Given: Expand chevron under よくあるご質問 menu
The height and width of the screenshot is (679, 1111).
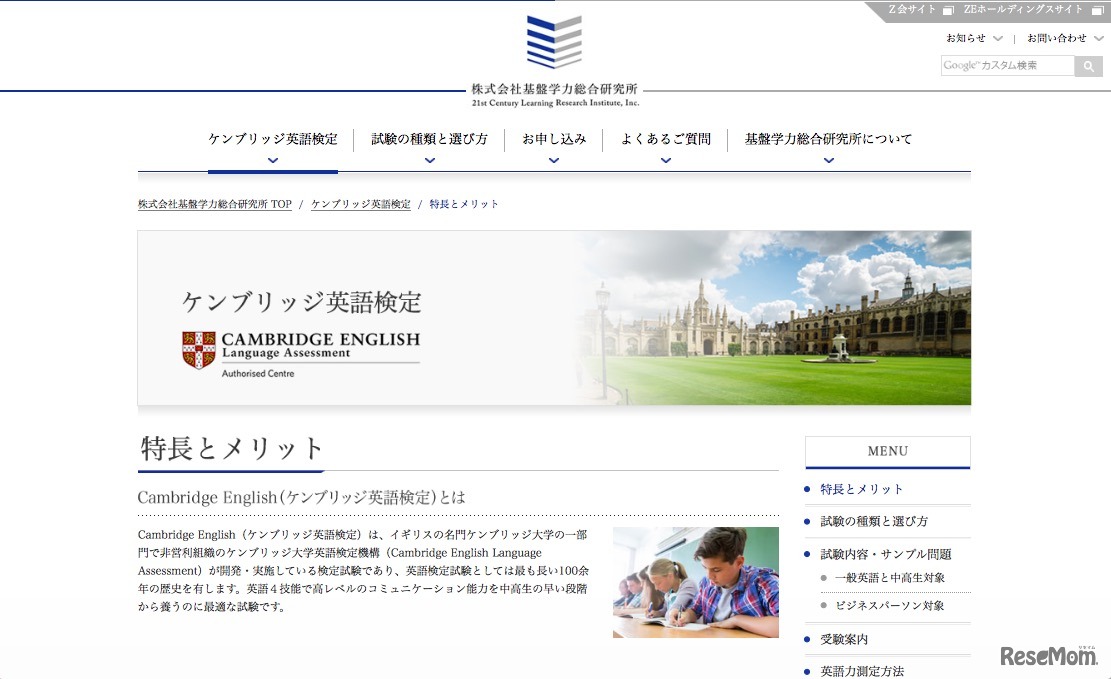Looking at the screenshot, I should click(x=665, y=161).
